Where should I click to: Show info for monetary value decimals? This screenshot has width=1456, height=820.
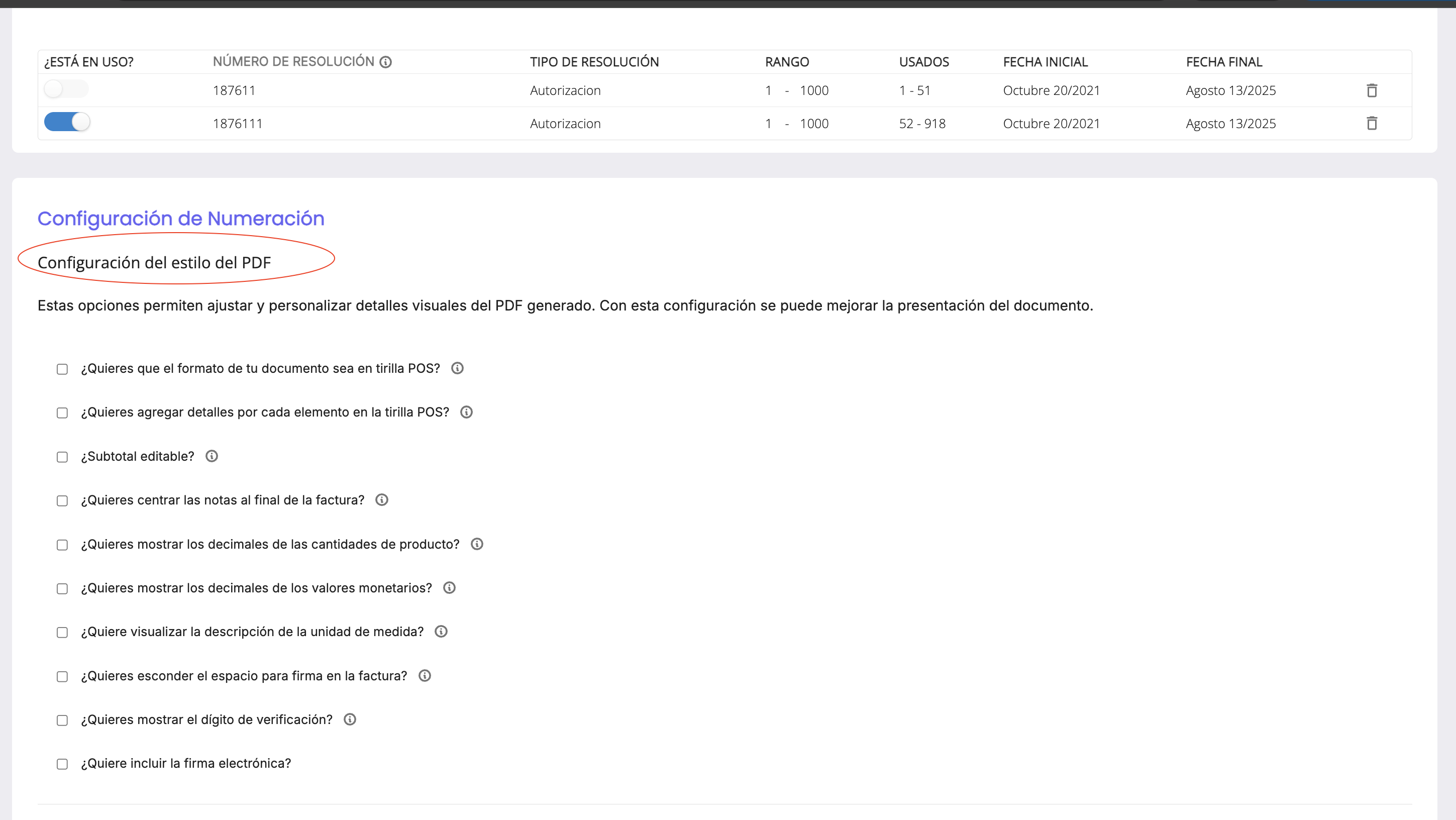pyautogui.click(x=449, y=588)
